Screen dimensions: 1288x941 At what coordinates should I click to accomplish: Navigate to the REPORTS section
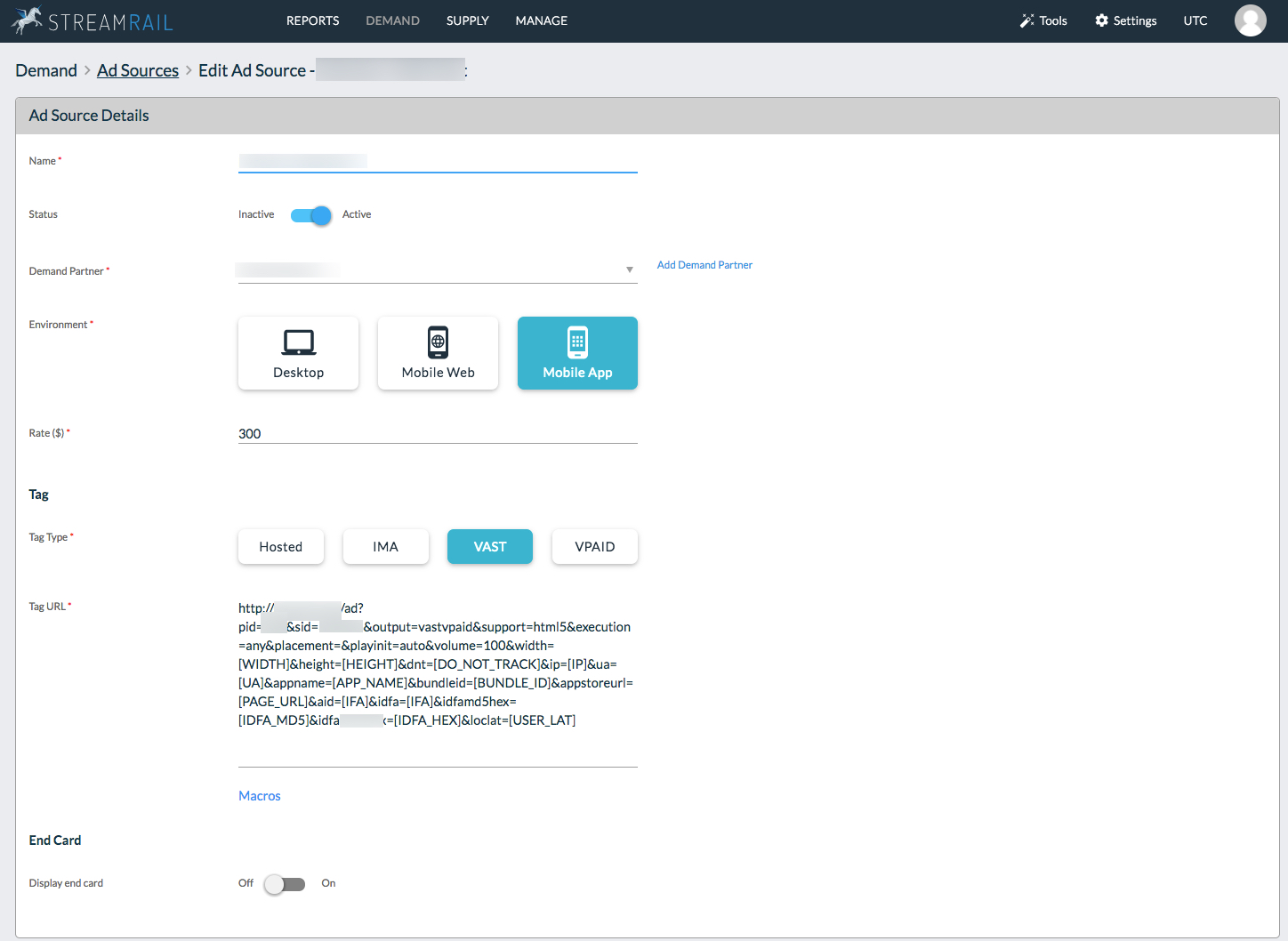click(x=312, y=20)
